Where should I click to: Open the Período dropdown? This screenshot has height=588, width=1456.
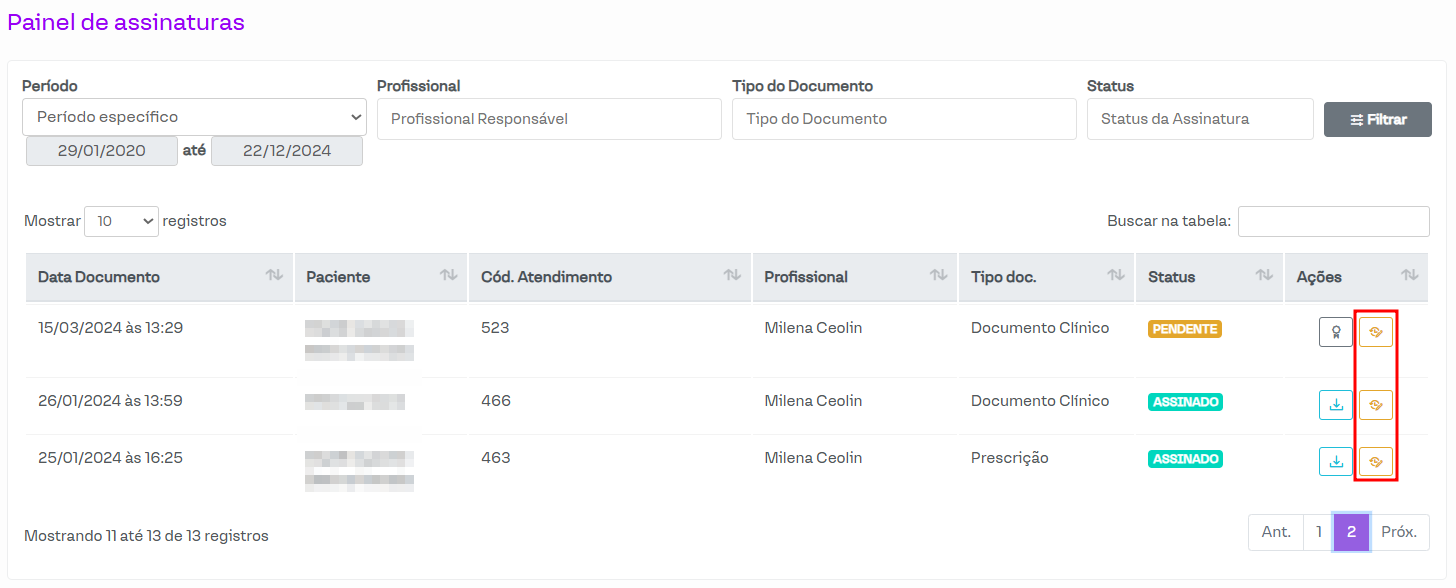pos(194,117)
